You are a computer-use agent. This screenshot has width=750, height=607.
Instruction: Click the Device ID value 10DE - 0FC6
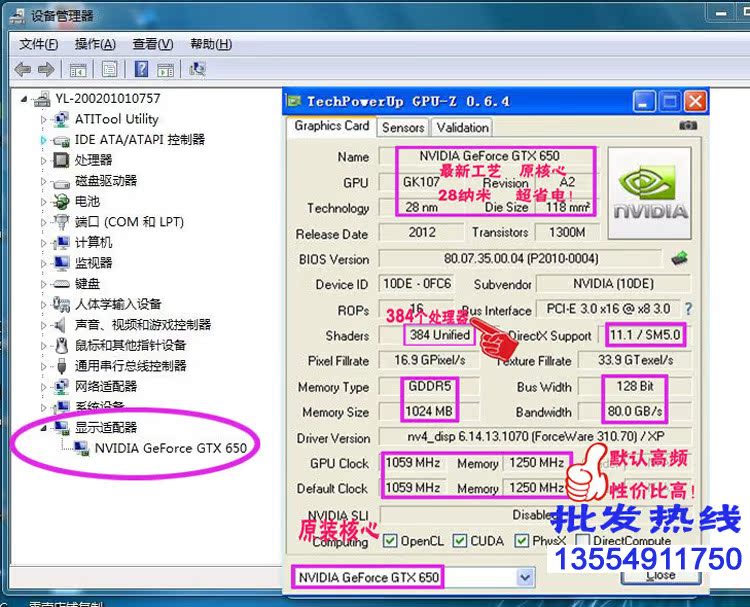[417, 284]
